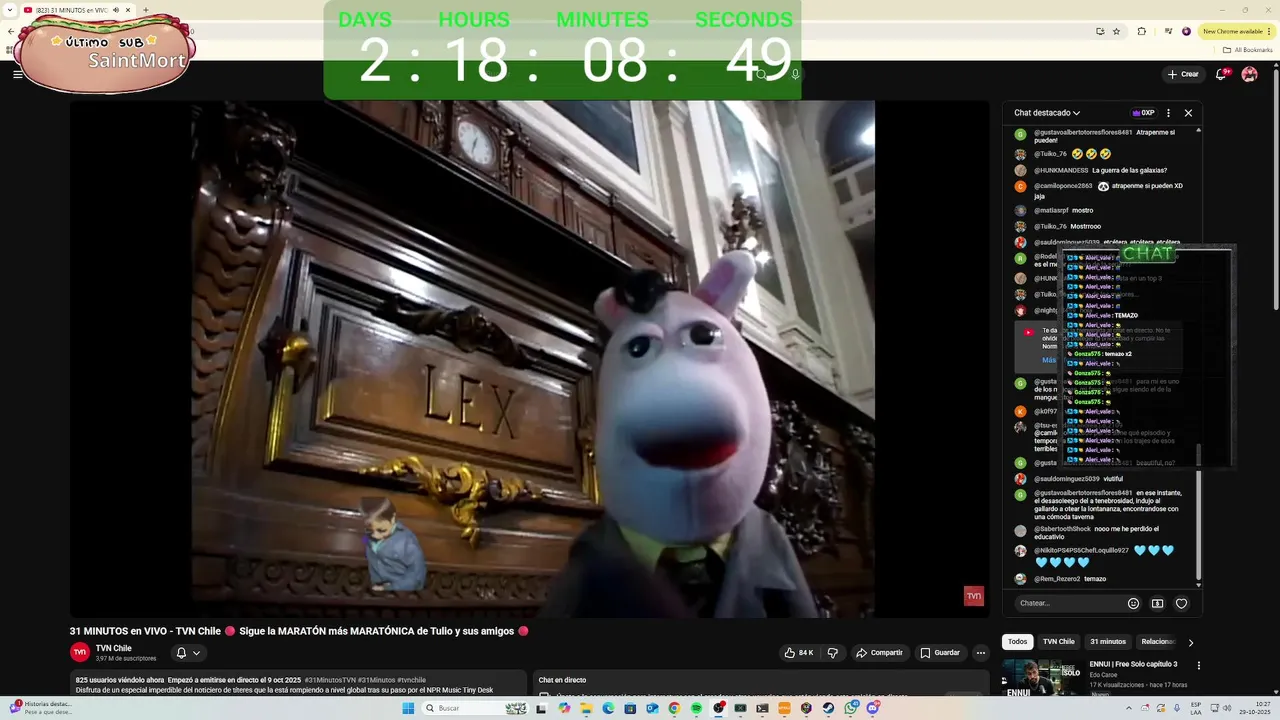Open Chrome extensions puzzle icon
Viewport: 1280px width, 720px height.
tap(1142, 31)
